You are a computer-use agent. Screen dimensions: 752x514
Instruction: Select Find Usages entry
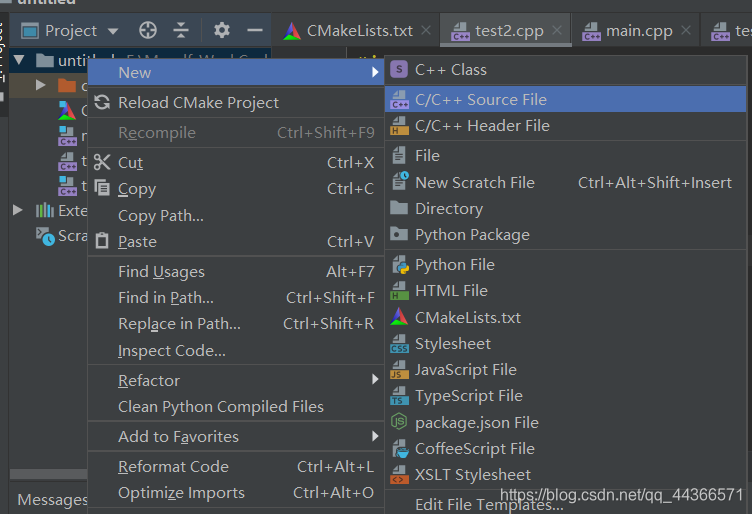point(236,271)
